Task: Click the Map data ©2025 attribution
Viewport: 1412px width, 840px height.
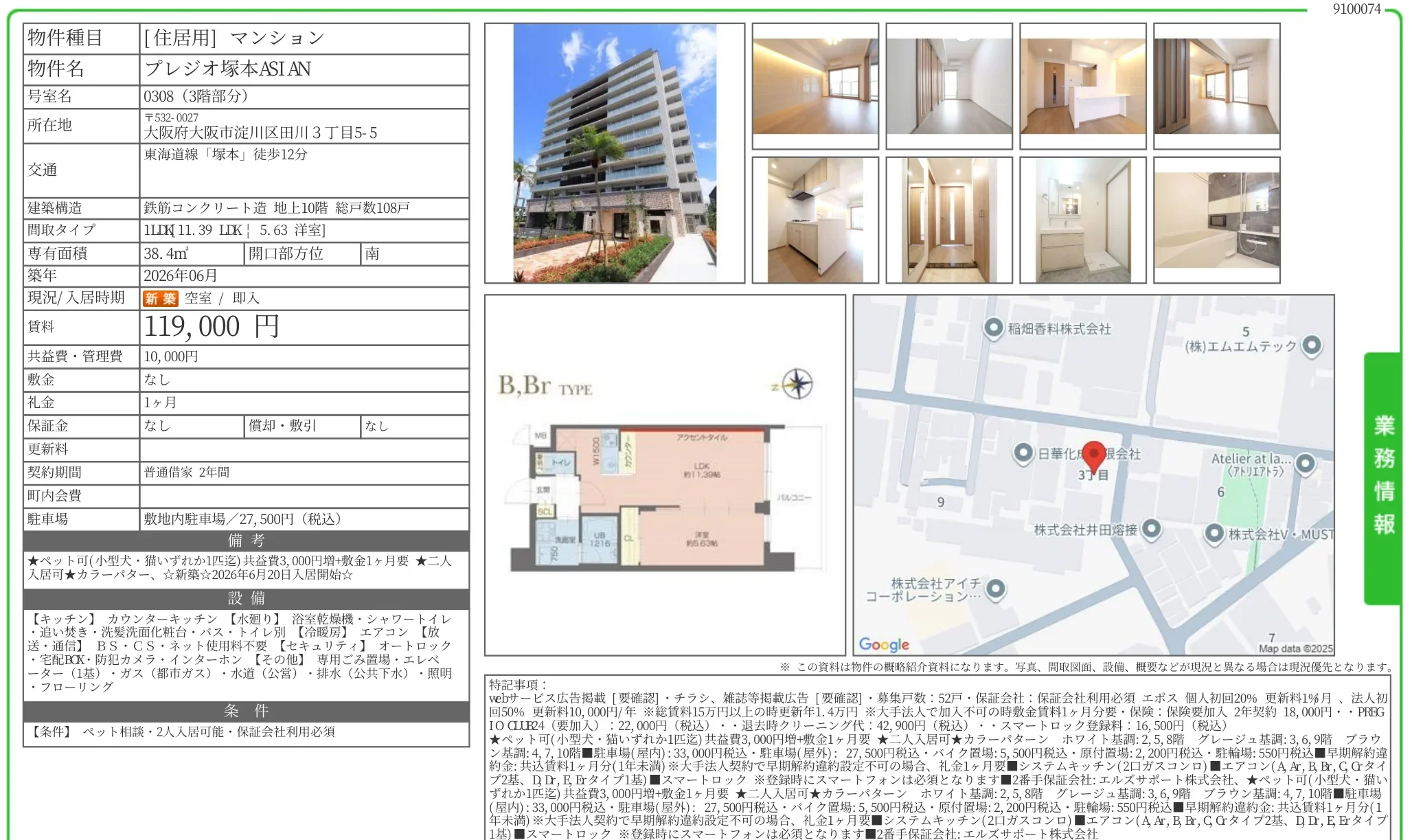Action: point(1295,648)
